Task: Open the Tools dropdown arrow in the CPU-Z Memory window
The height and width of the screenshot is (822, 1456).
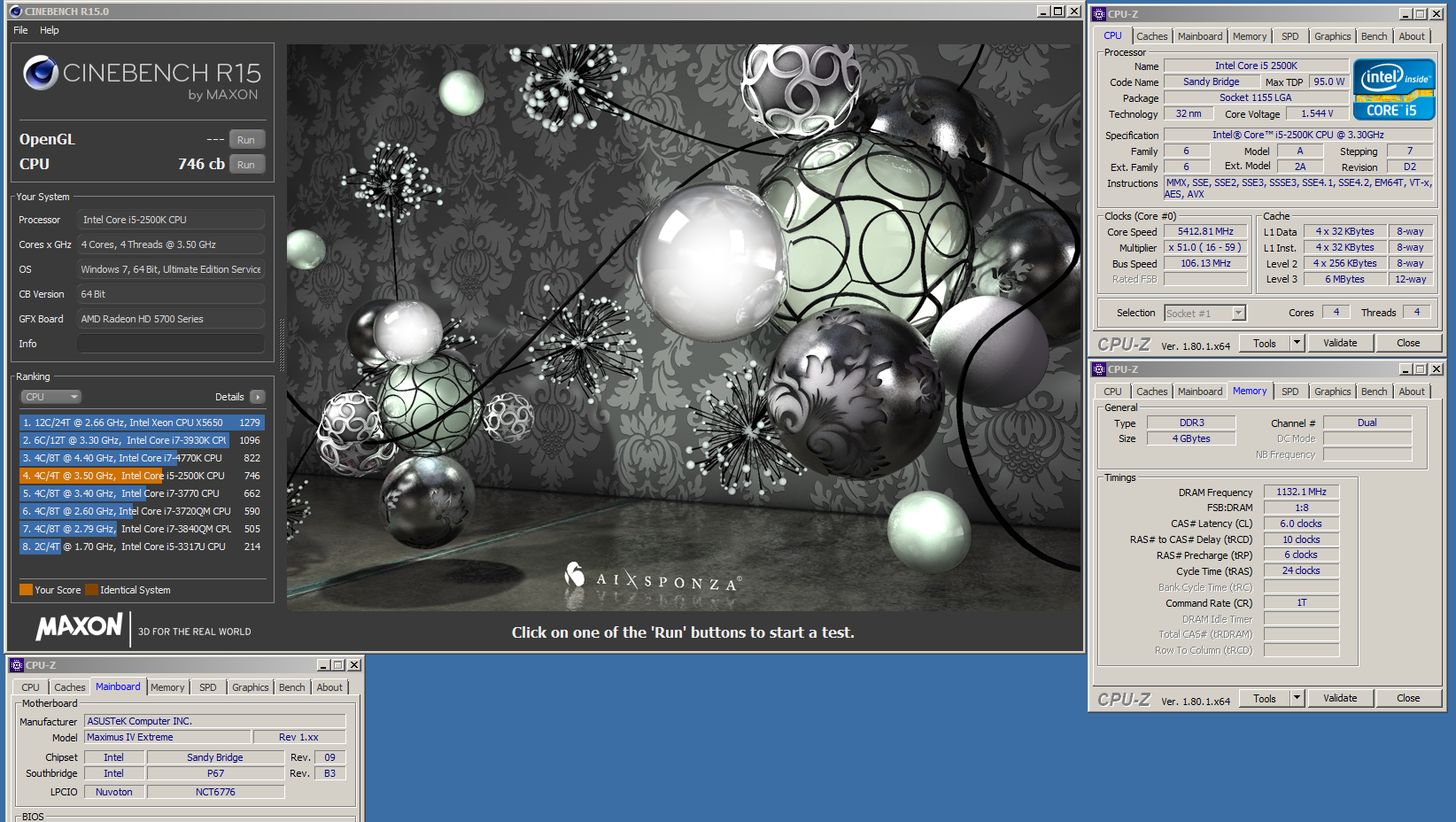Action: click(1297, 698)
